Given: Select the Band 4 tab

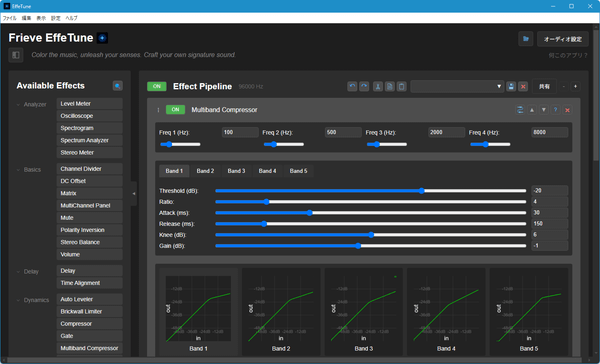Looking at the screenshot, I should coord(267,171).
